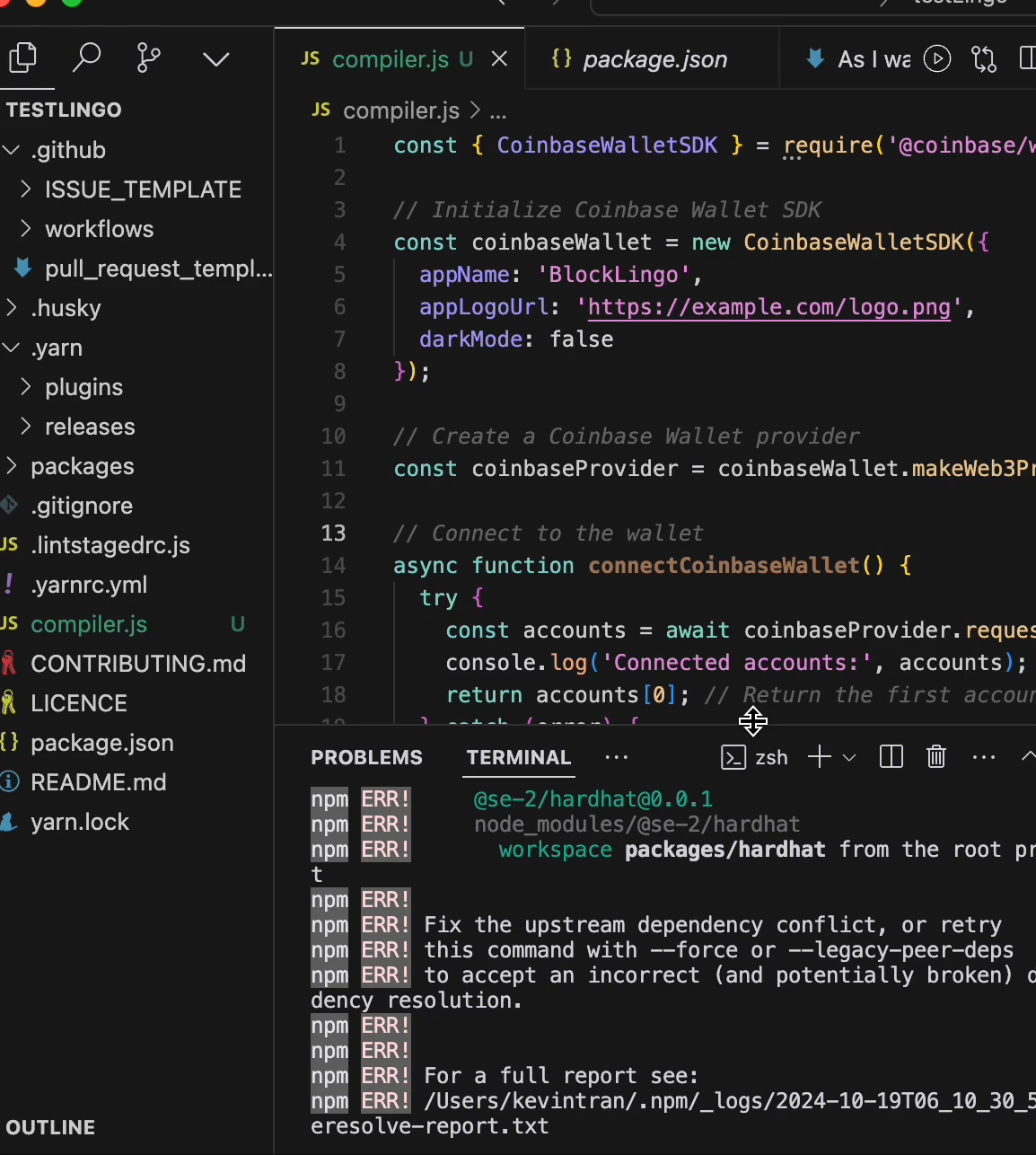Expand the releases folder
The width and height of the screenshot is (1036, 1155).
click(136, 427)
